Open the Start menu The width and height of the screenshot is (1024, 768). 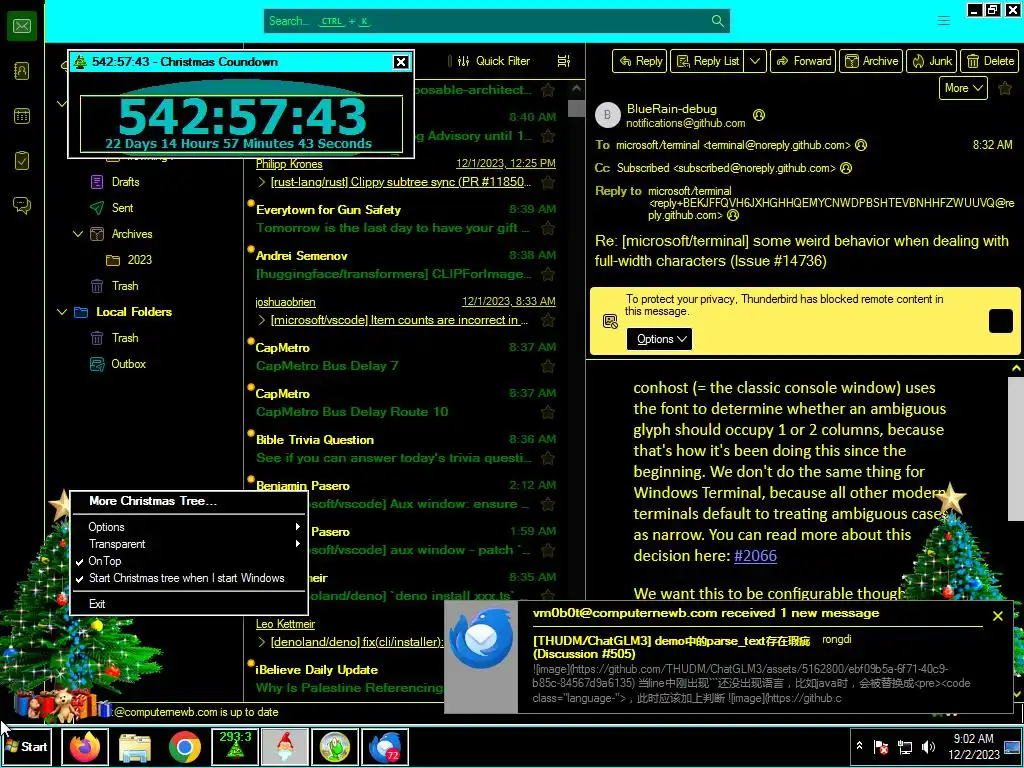coord(27,746)
